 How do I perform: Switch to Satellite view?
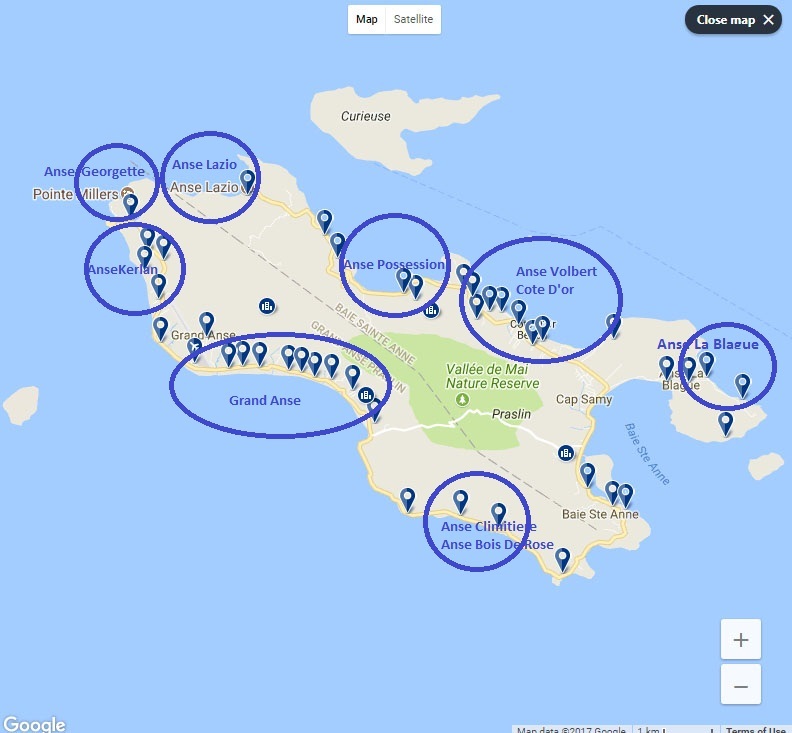coord(414,19)
